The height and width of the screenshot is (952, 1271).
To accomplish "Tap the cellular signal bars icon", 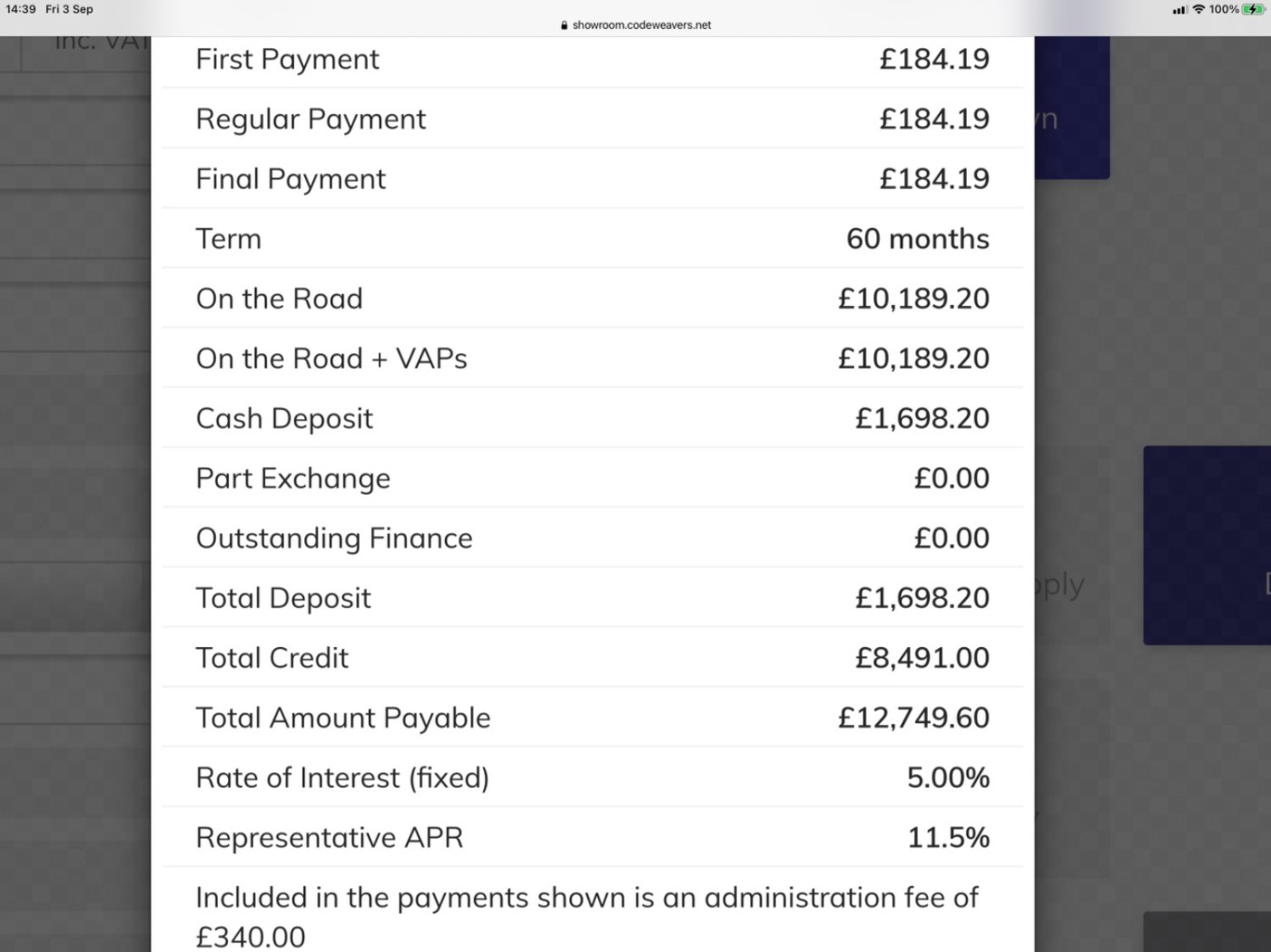I will [x=1180, y=10].
